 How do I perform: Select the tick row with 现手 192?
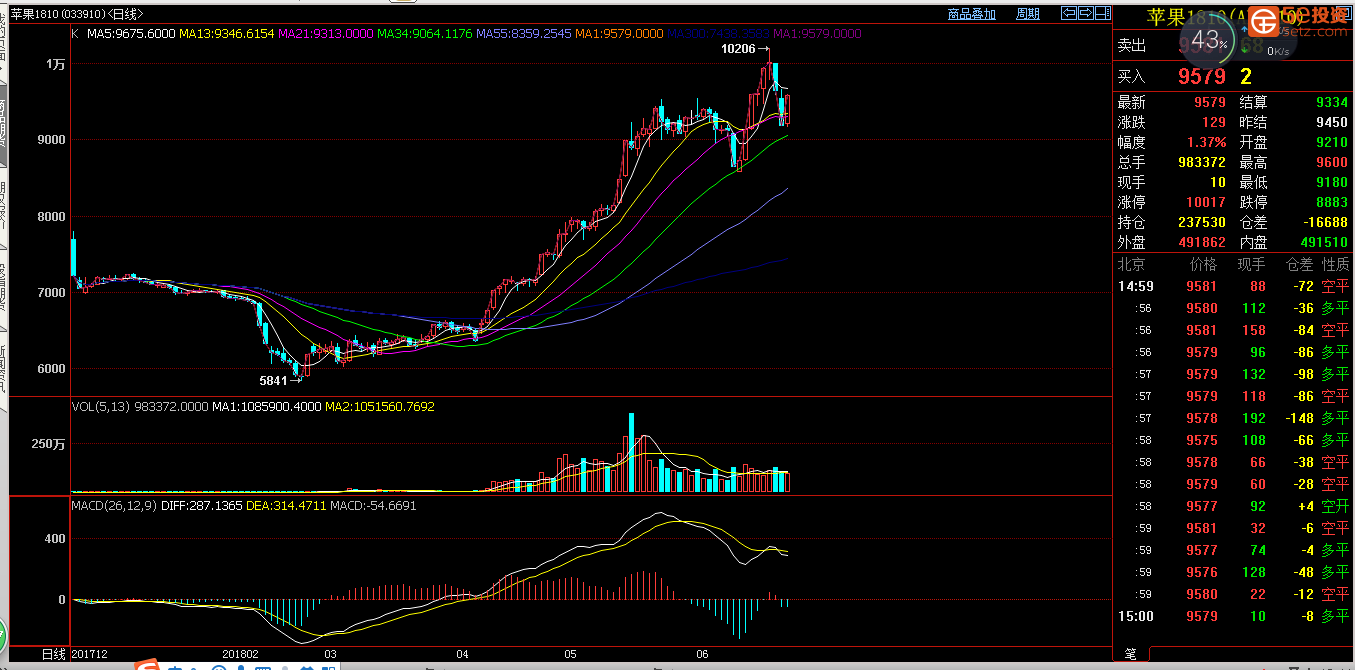[x=1233, y=419]
